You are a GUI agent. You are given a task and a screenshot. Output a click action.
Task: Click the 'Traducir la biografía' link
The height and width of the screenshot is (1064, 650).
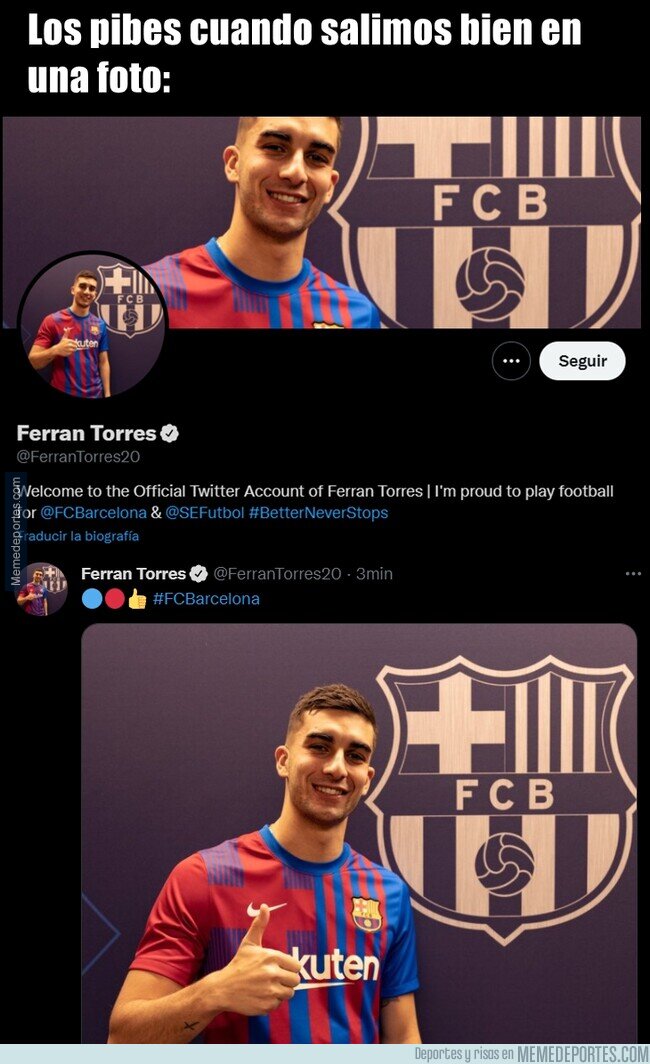(78, 536)
